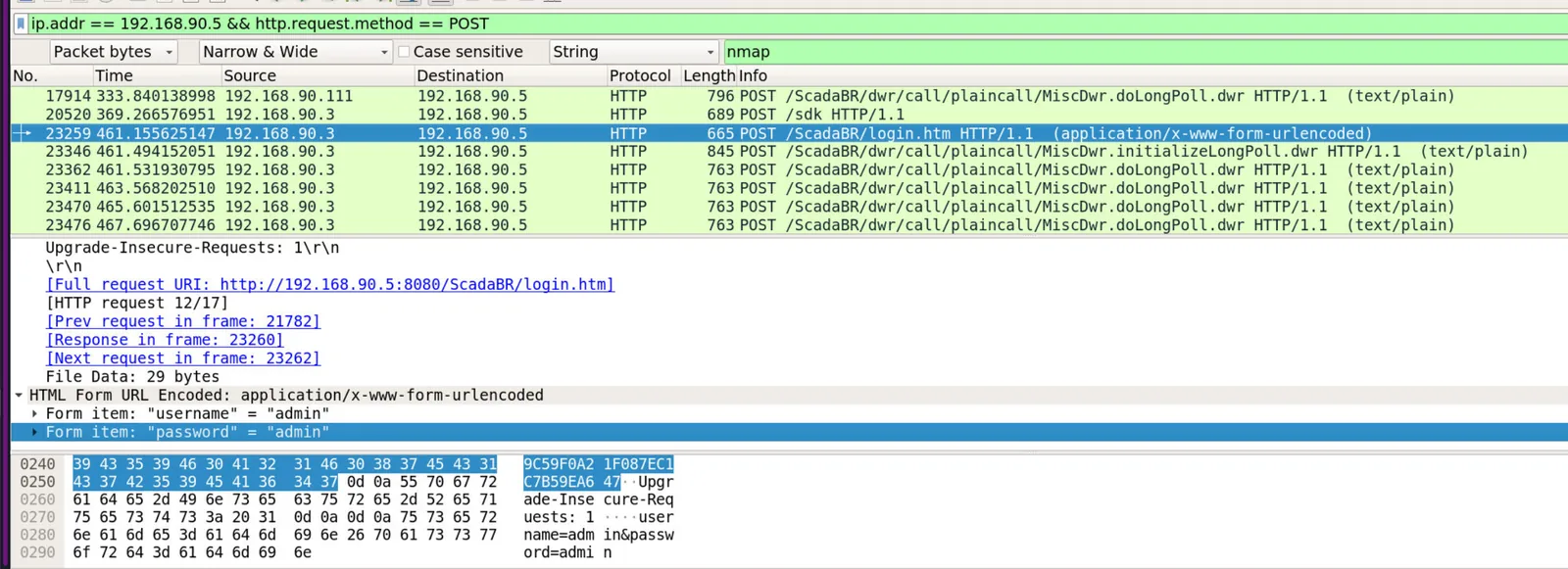Click ASCII text ord=admi n
1568x569 pixels.
click(567, 552)
